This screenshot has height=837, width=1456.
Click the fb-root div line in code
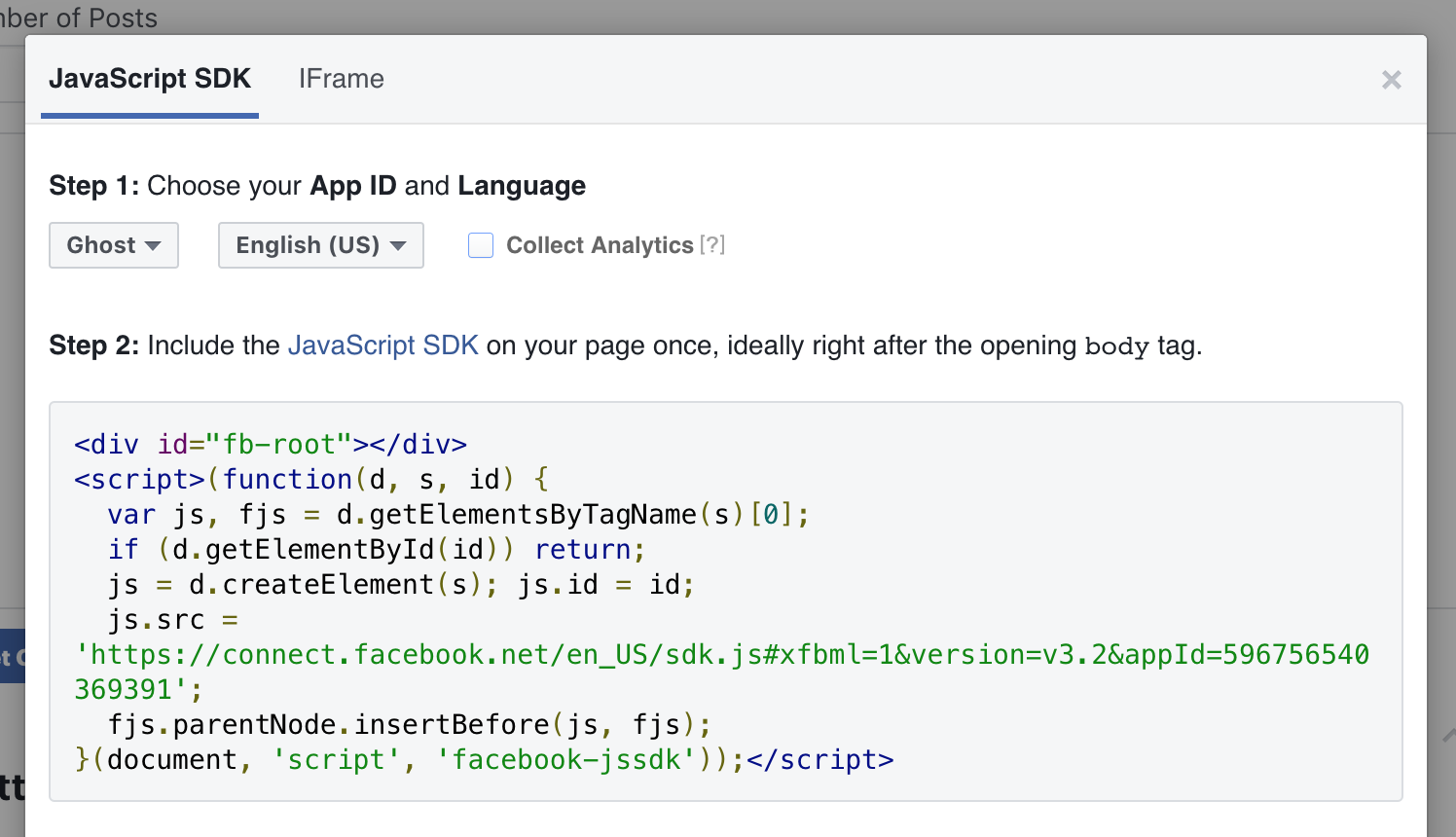271,445
